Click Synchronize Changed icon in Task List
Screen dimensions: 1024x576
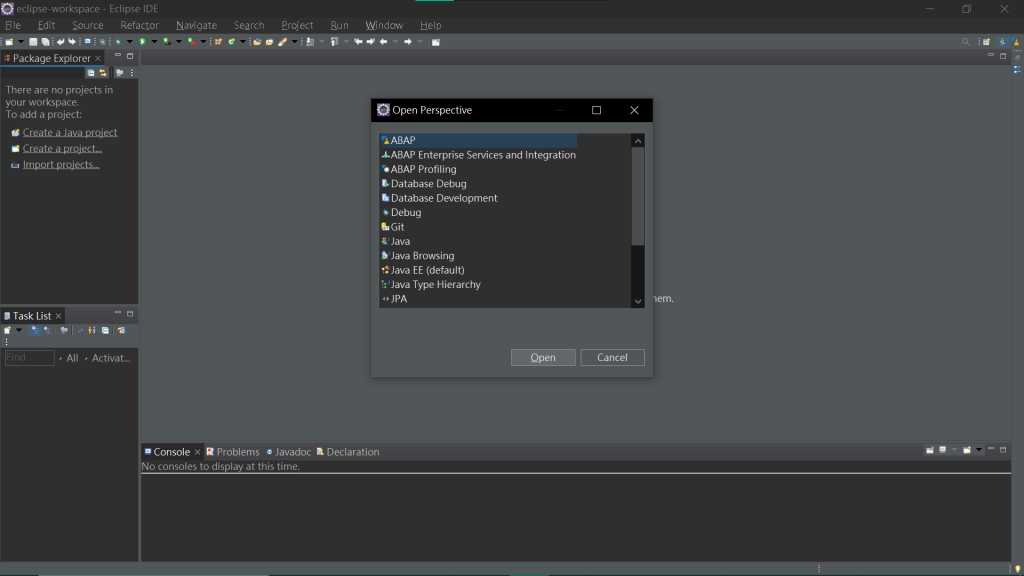pyautogui.click(x=121, y=330)
